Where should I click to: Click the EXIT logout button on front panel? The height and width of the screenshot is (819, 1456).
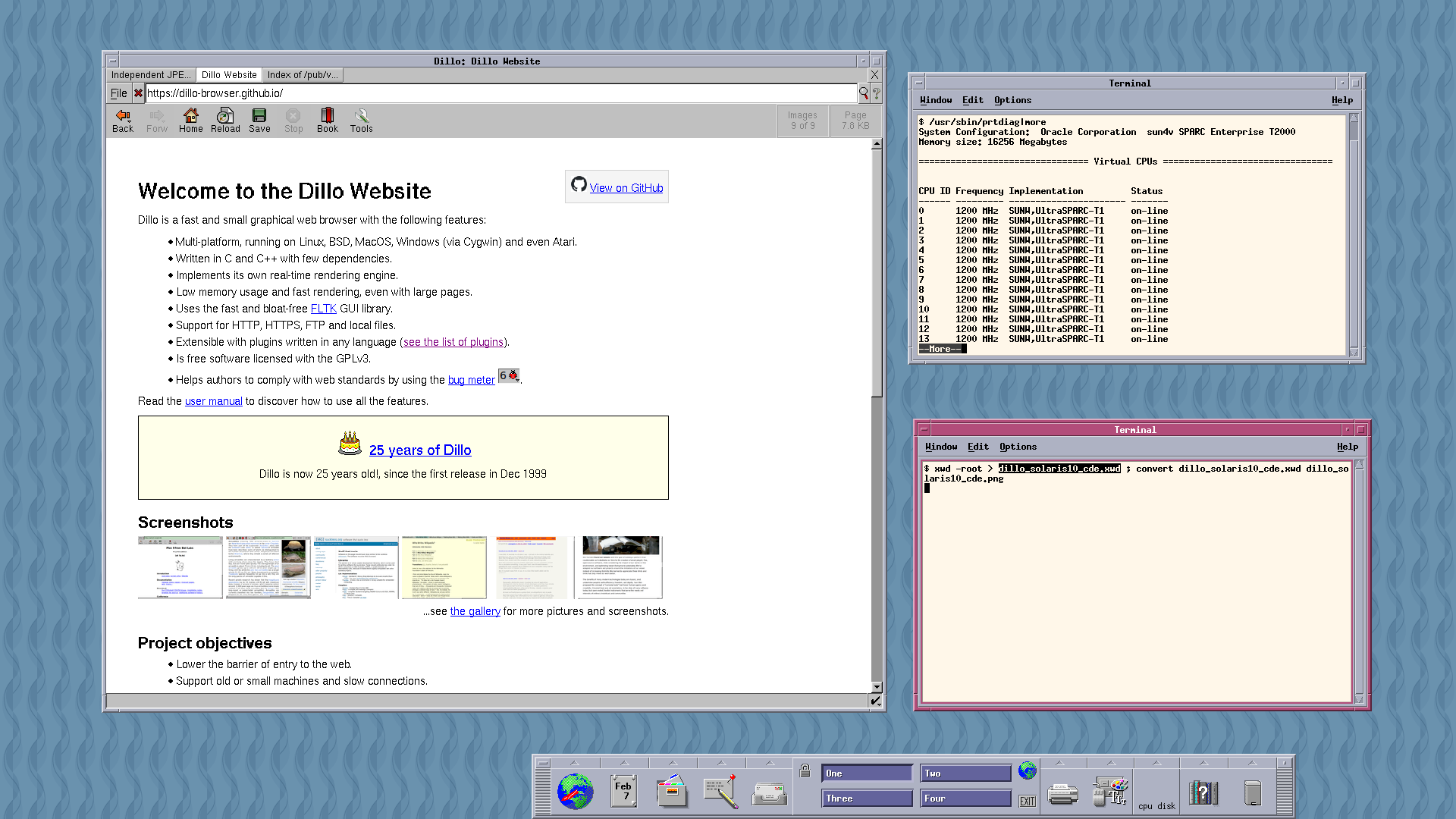[x=1028, y=801]
